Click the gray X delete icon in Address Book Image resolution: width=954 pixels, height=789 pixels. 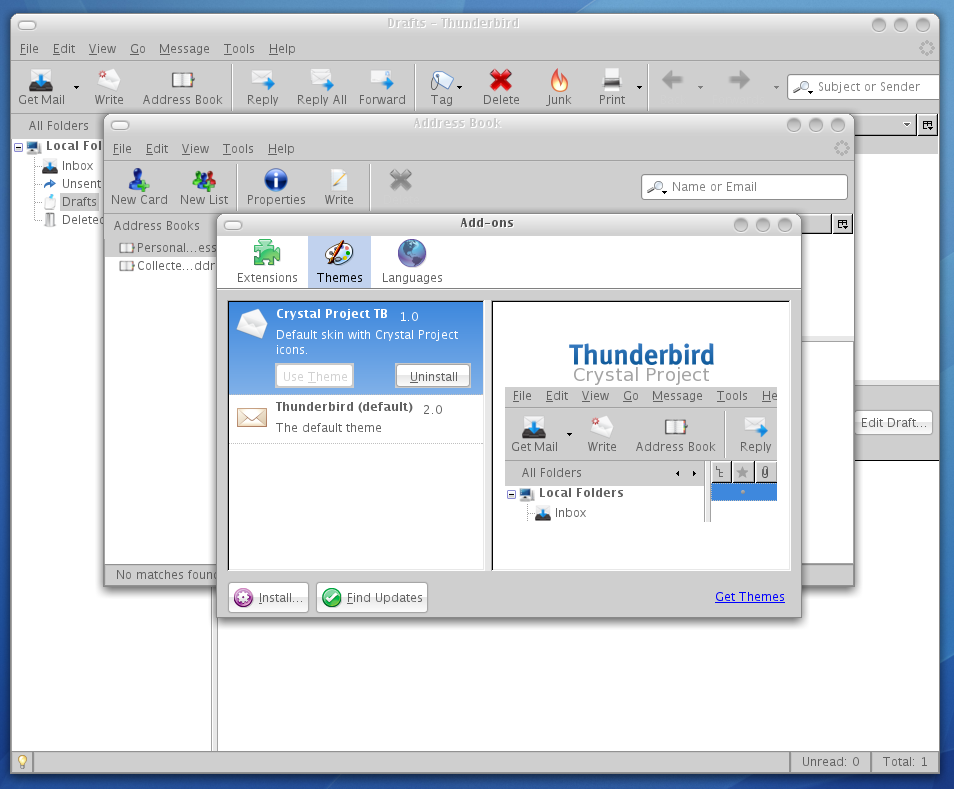pyautogui.click(x=401, y=181)
